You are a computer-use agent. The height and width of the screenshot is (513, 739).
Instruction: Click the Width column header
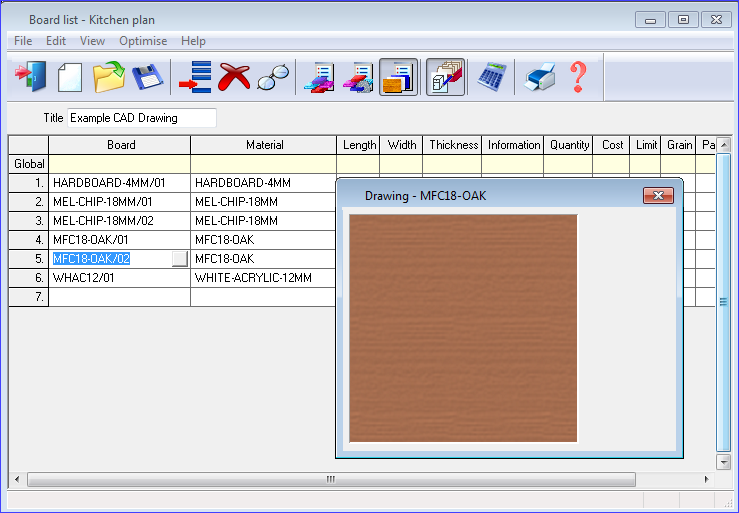click(401, 145)
